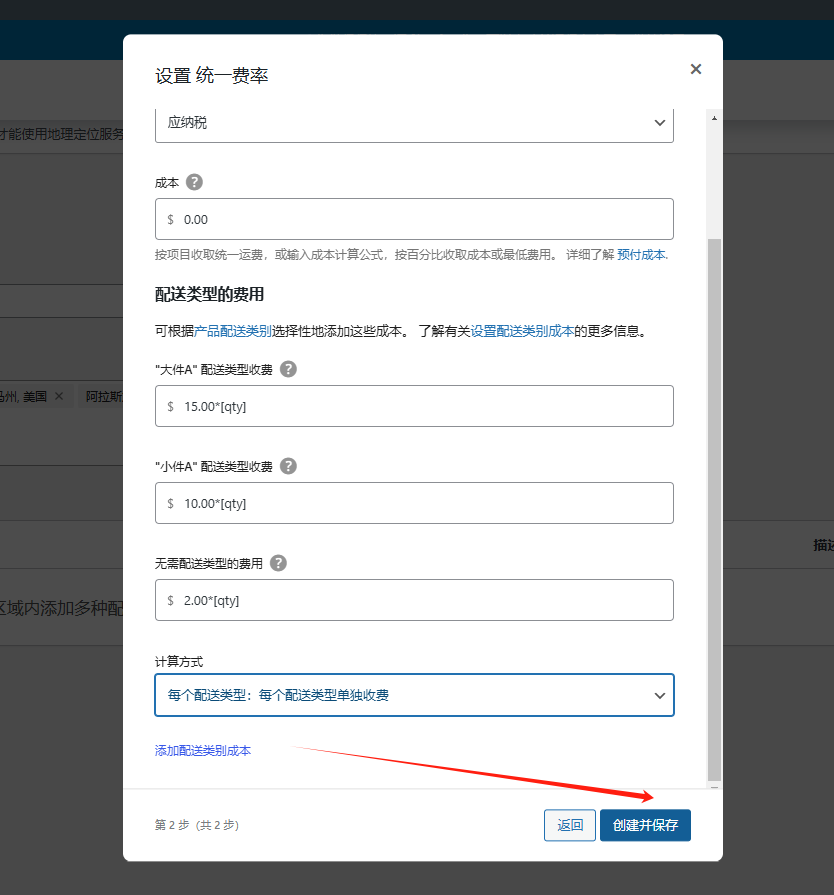Screen dimensions: 834x895
Task: Remove the 阿拉斯 tag using its × icon
Action: pyautogui.click(x=118, y=396)
